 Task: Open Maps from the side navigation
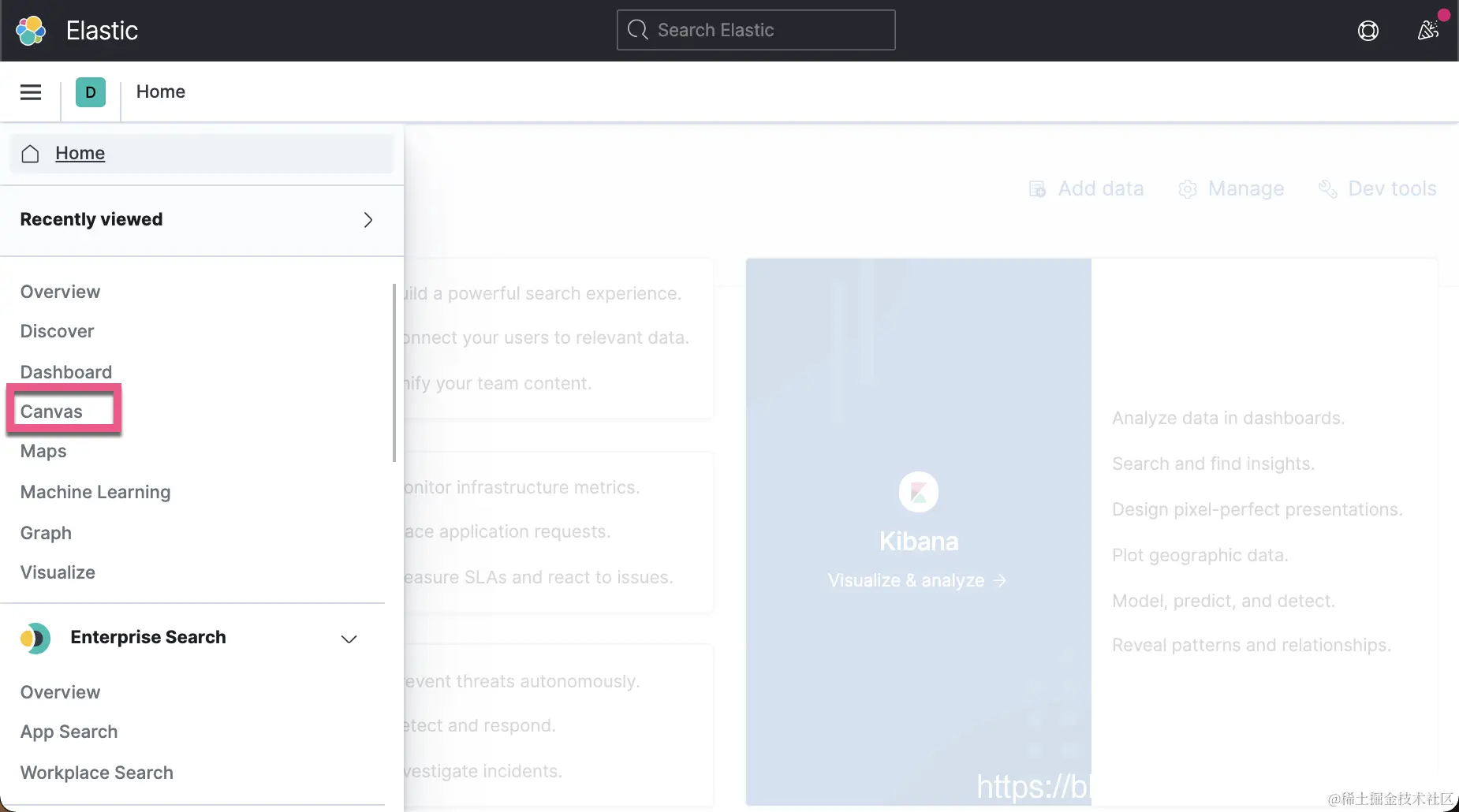pyautogui.click(x=43, y=452)
